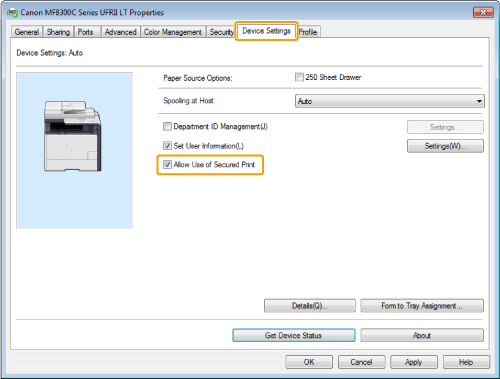
Task: Click the printer icon in title bar
Action: [x=12, y=13]
